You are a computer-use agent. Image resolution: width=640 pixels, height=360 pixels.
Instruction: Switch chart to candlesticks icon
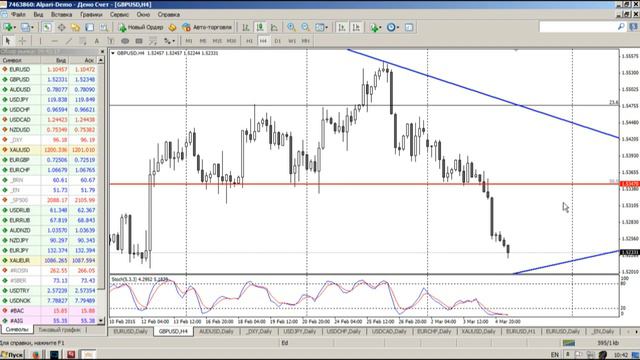260,27
